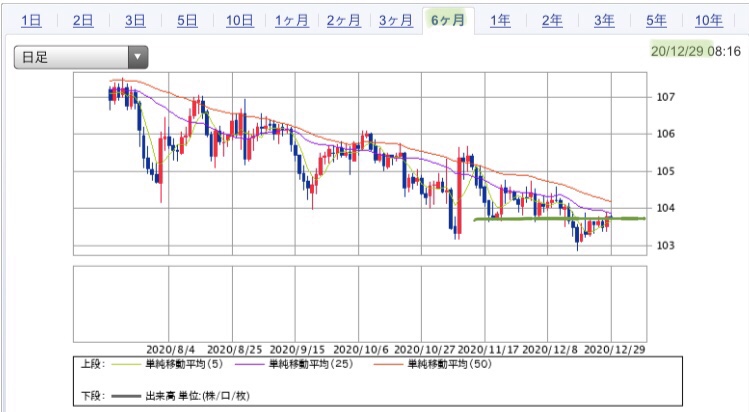Viewport: 749px width, 412px height.
Task: Switch to the 3日 range tab
Action: coord(135,21)
